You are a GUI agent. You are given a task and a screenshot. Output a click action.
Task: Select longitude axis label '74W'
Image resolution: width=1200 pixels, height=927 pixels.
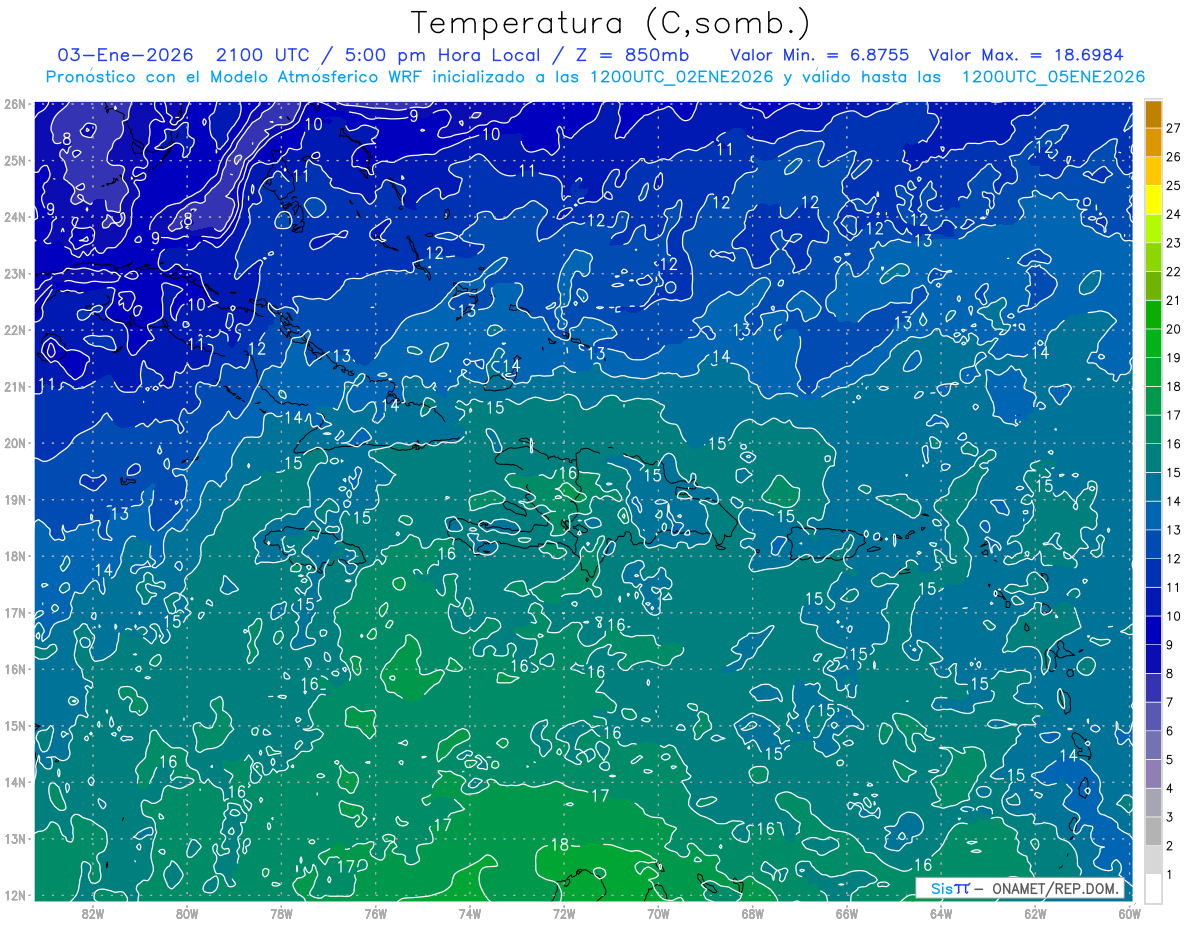tap(470, 913)
